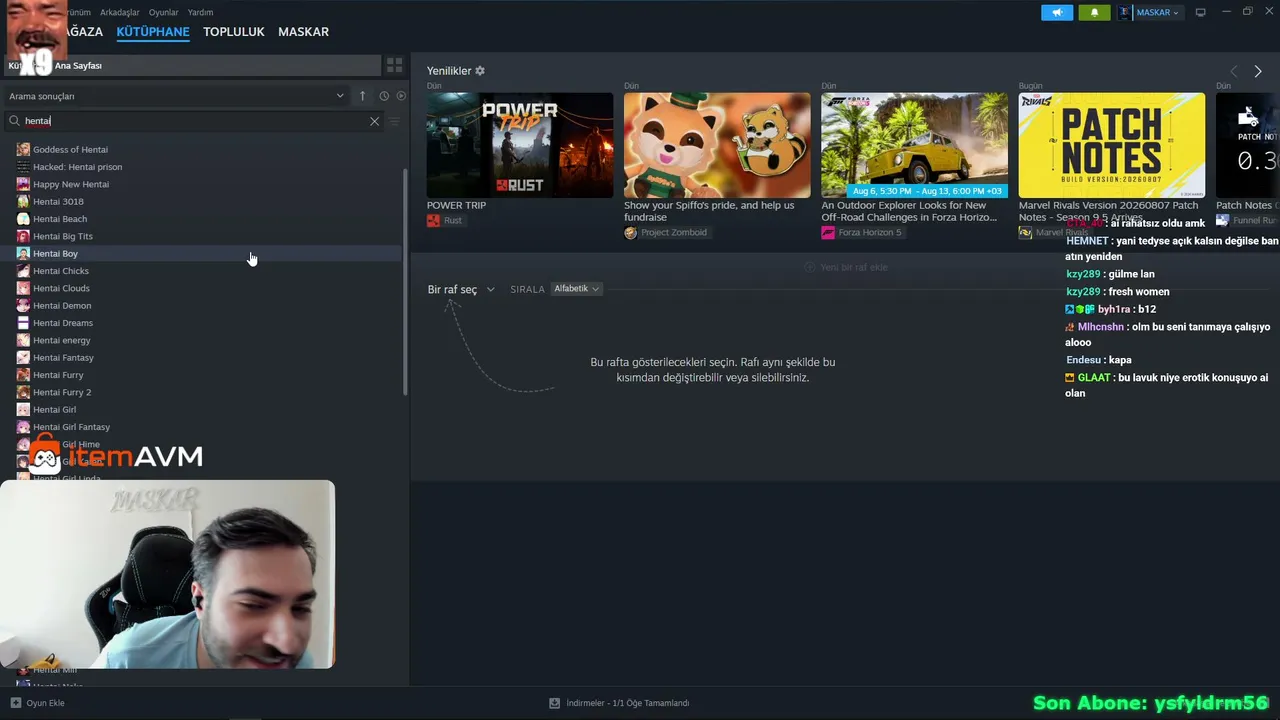
Task: Open the Marvel Rivals Patch Notes thumbnail
Action: tap(1112, 145)
